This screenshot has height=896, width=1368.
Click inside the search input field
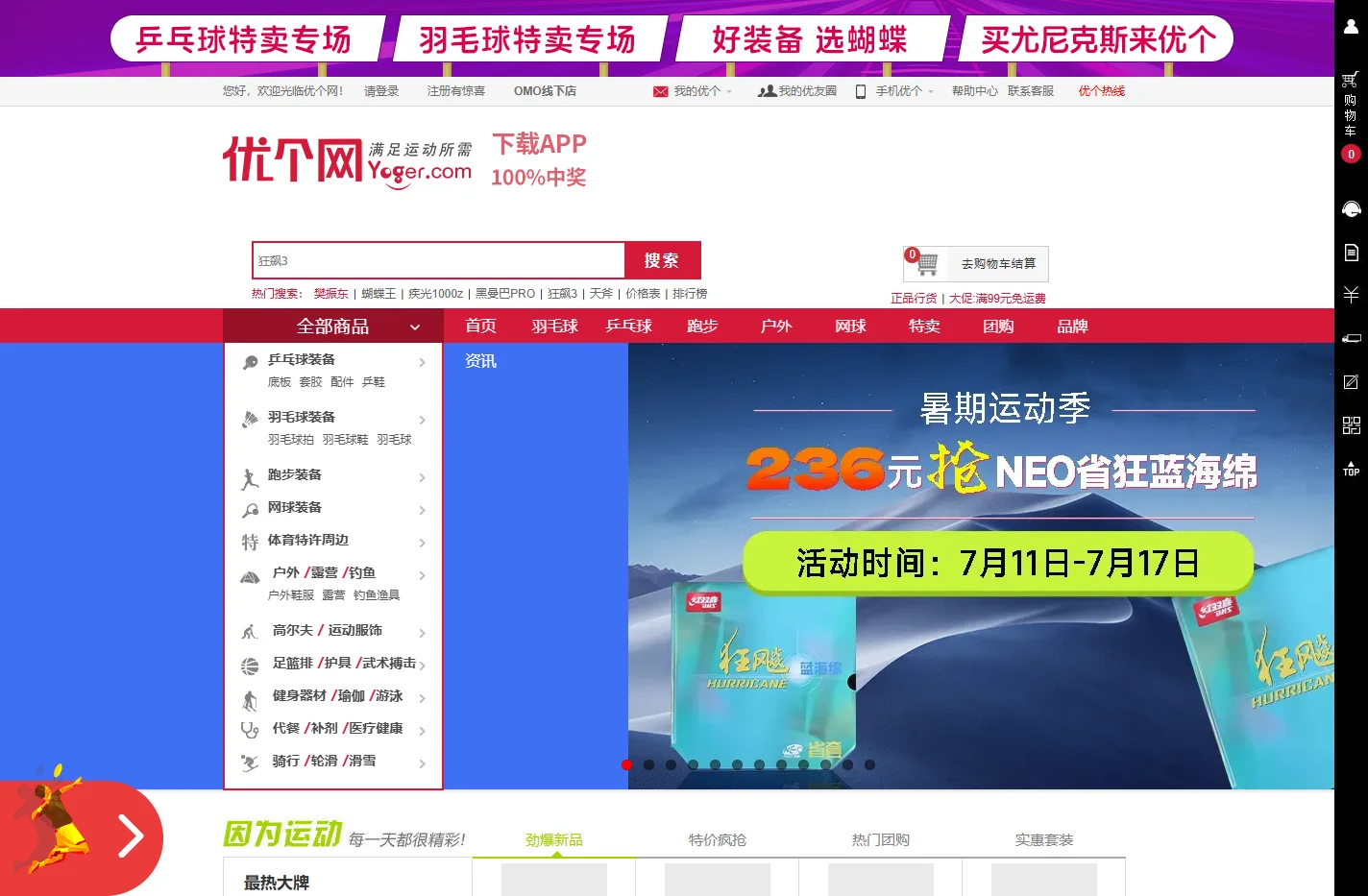tap(439, 260)
